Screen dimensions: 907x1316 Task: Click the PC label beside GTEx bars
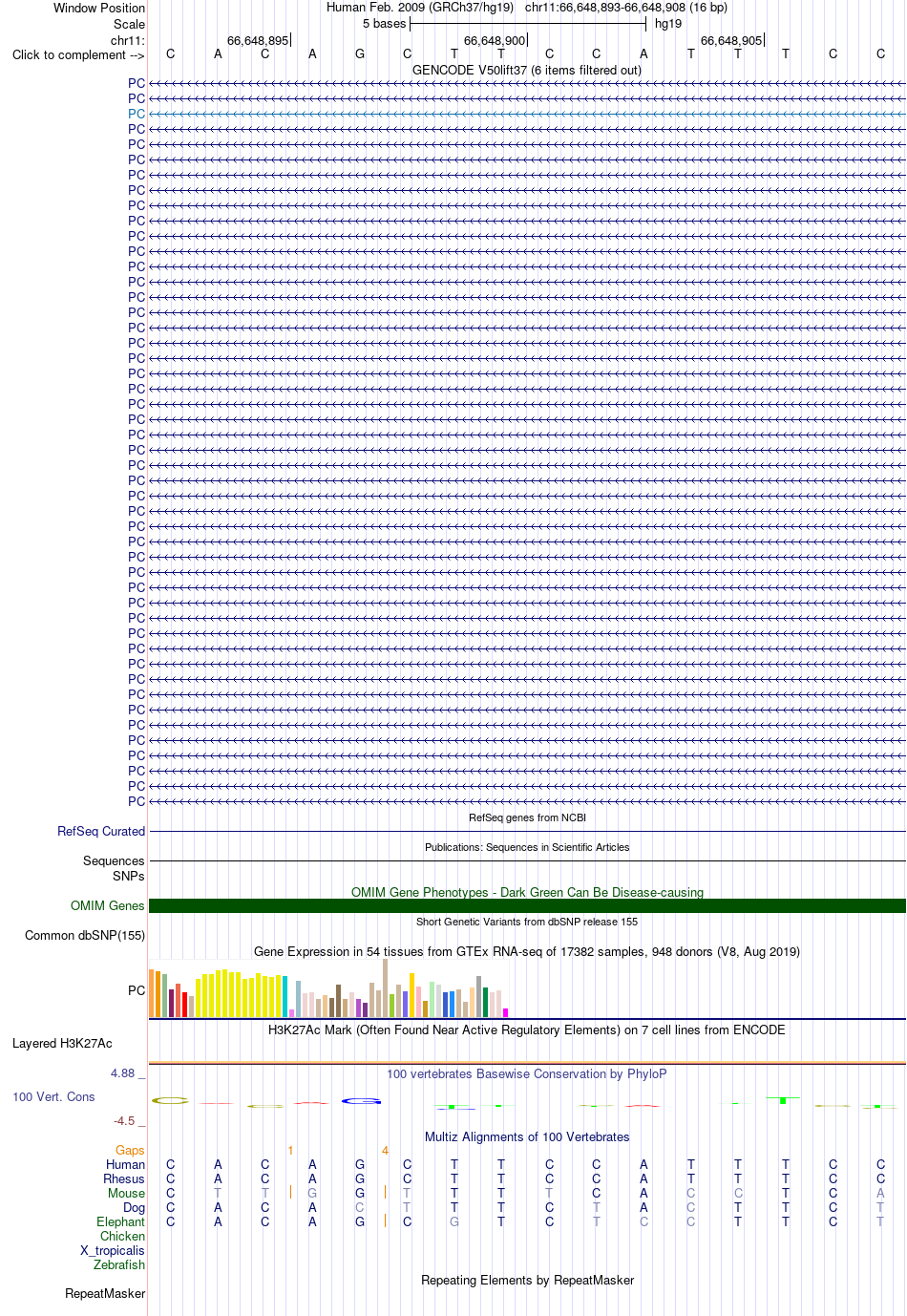[137, 991]
